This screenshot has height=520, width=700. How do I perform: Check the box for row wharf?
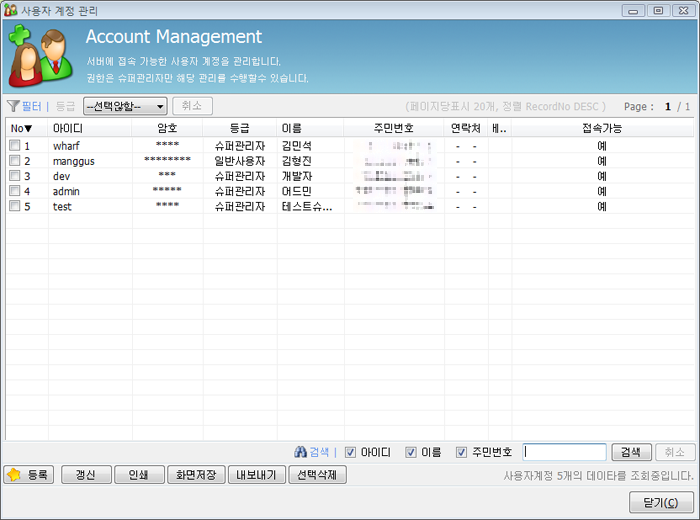coord(14,146)
